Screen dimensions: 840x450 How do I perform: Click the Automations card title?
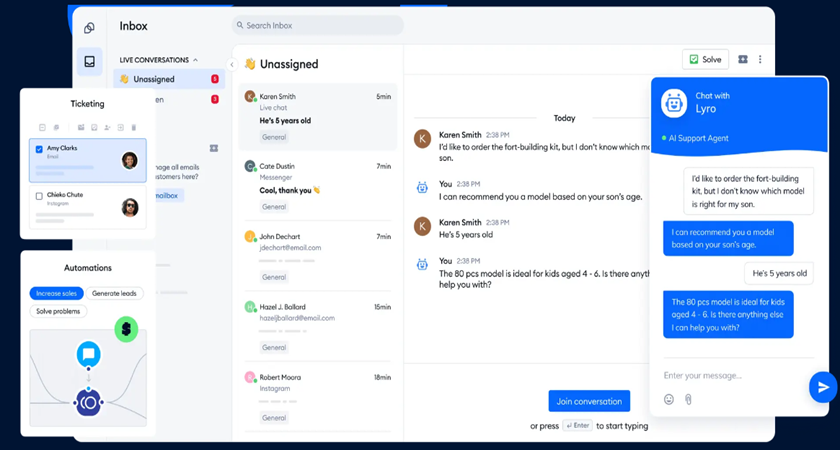[88, 267]
